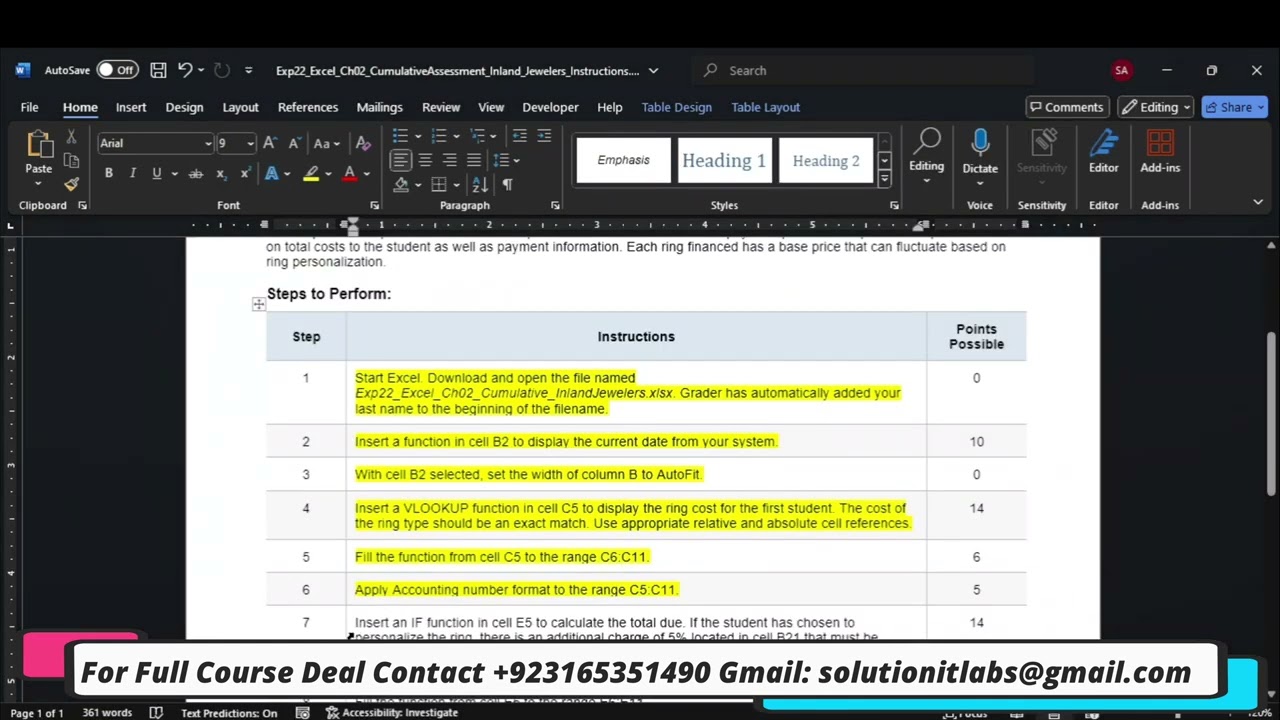This screenshot has width=1280, height=720.
Task: Click the table move handle icon
Action: pyautogui.click(x=259, y=304)
